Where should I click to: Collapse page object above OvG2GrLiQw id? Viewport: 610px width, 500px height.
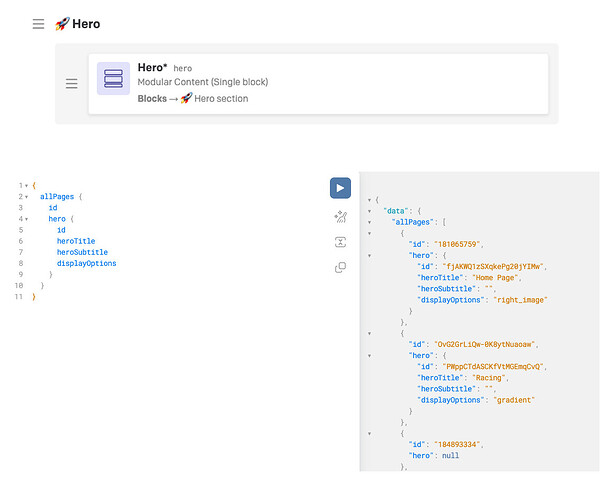pyautogui.click(x=369, y=333)
